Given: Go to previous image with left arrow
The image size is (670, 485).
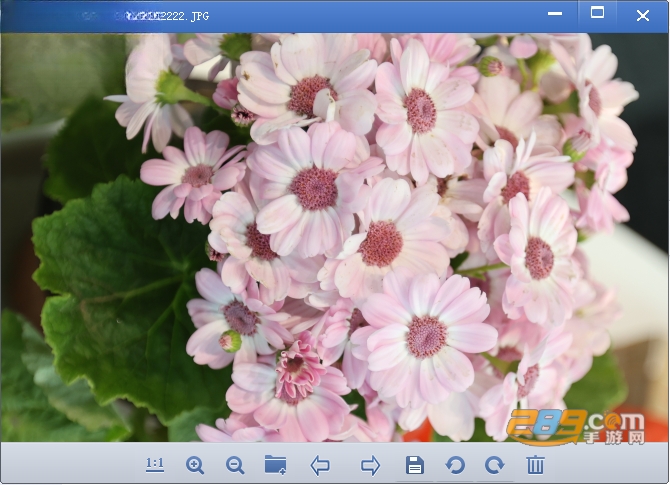Looking at the screenshot, I should [320, 465].
